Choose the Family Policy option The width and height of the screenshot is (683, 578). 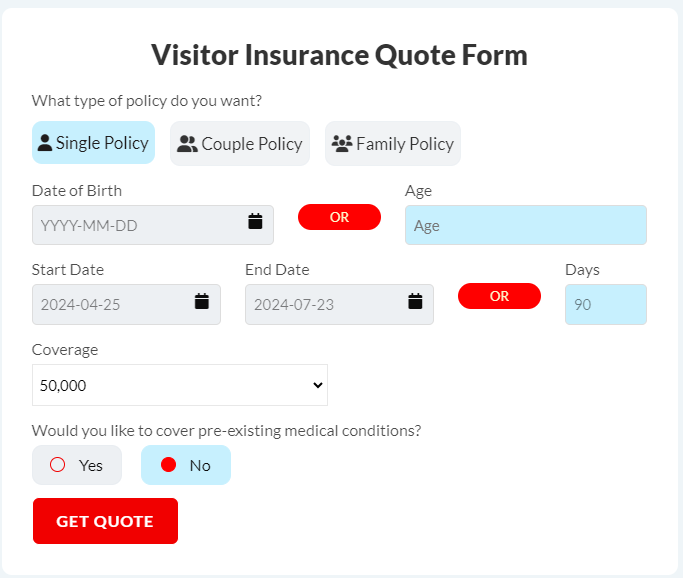(393, 144)
